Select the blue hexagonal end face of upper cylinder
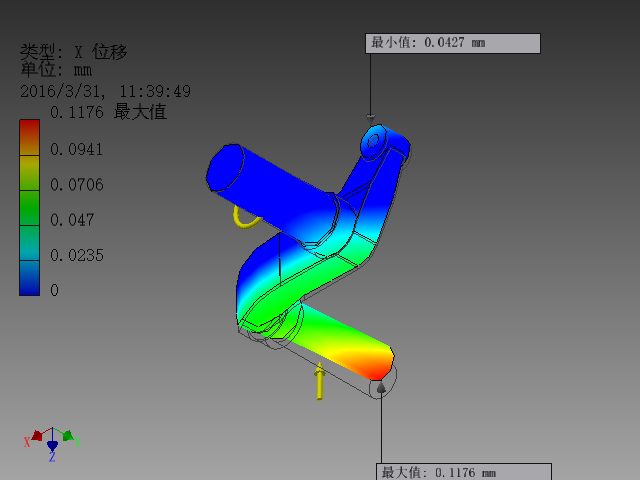The width and height of the screenshot is (640, 480). click(225, 167)
